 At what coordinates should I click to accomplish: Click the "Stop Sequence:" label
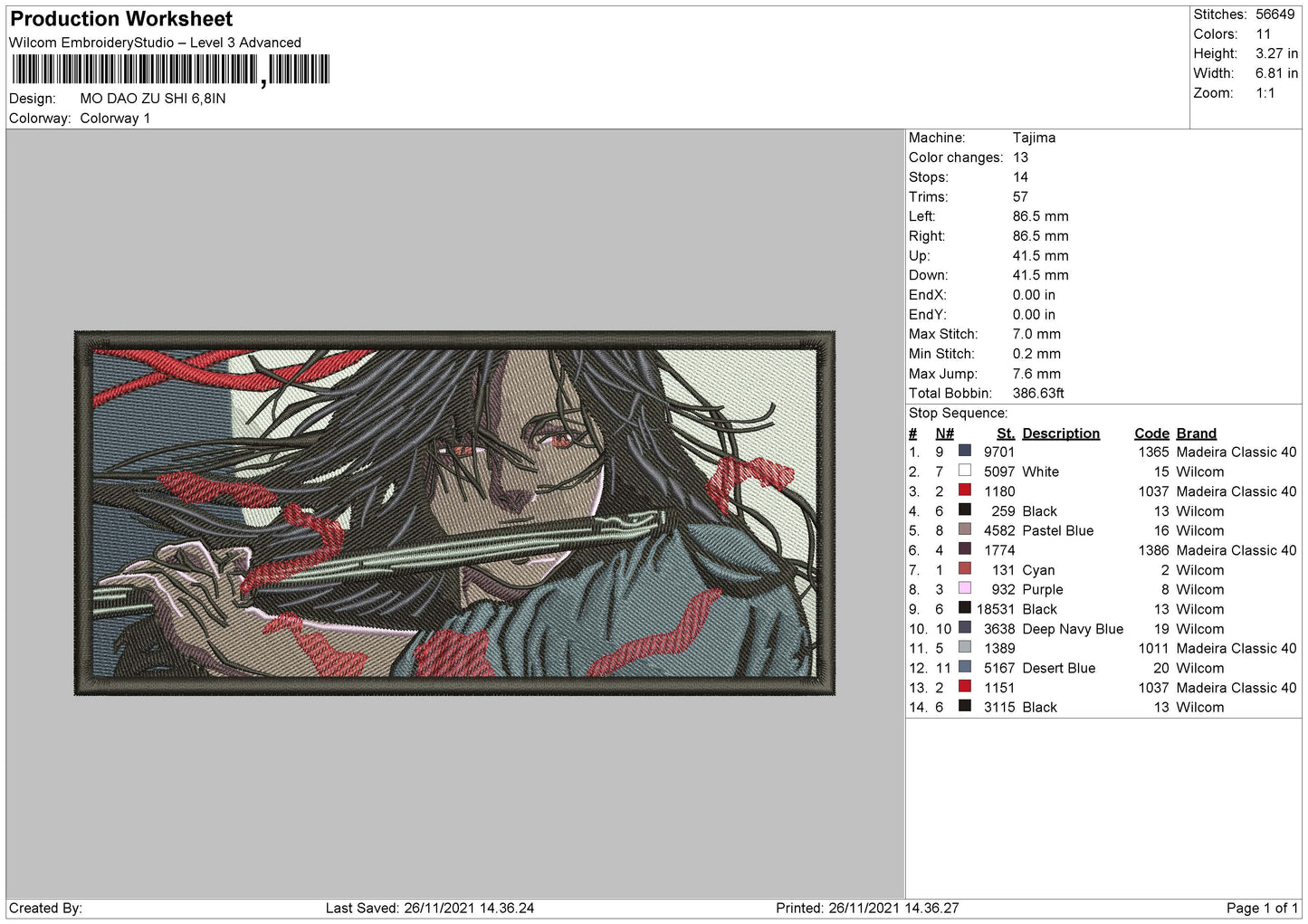coord(958,414)
